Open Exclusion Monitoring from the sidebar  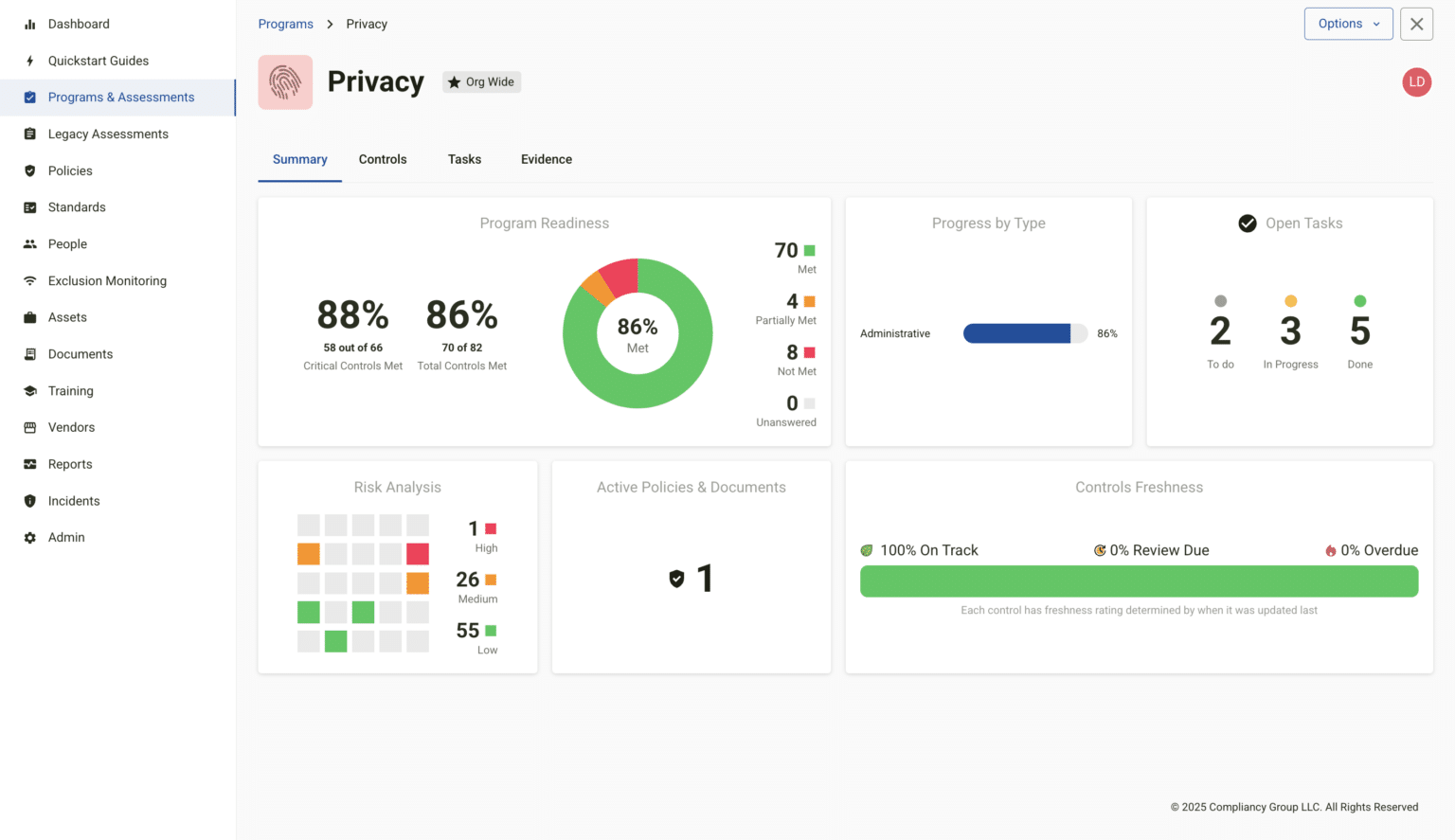[x=28, y=280]
